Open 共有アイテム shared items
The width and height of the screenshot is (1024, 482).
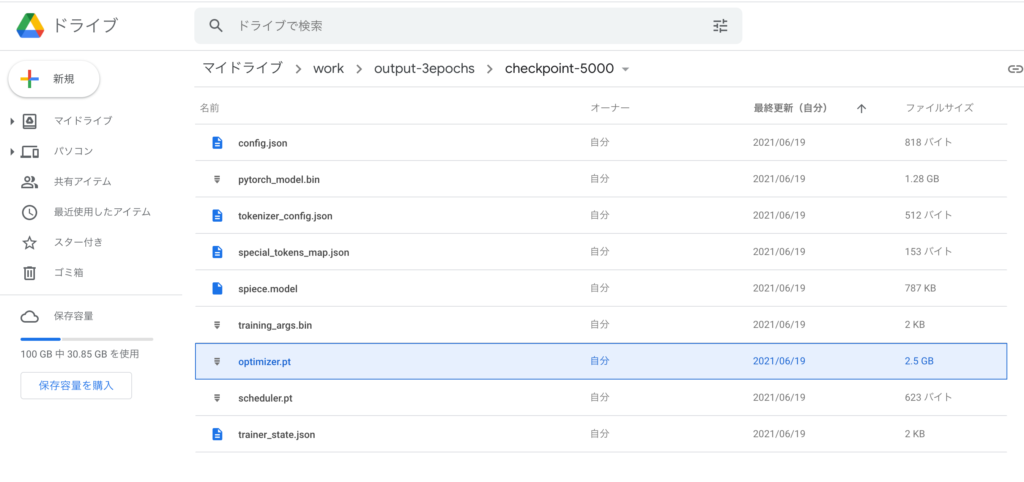click(82, 182)
